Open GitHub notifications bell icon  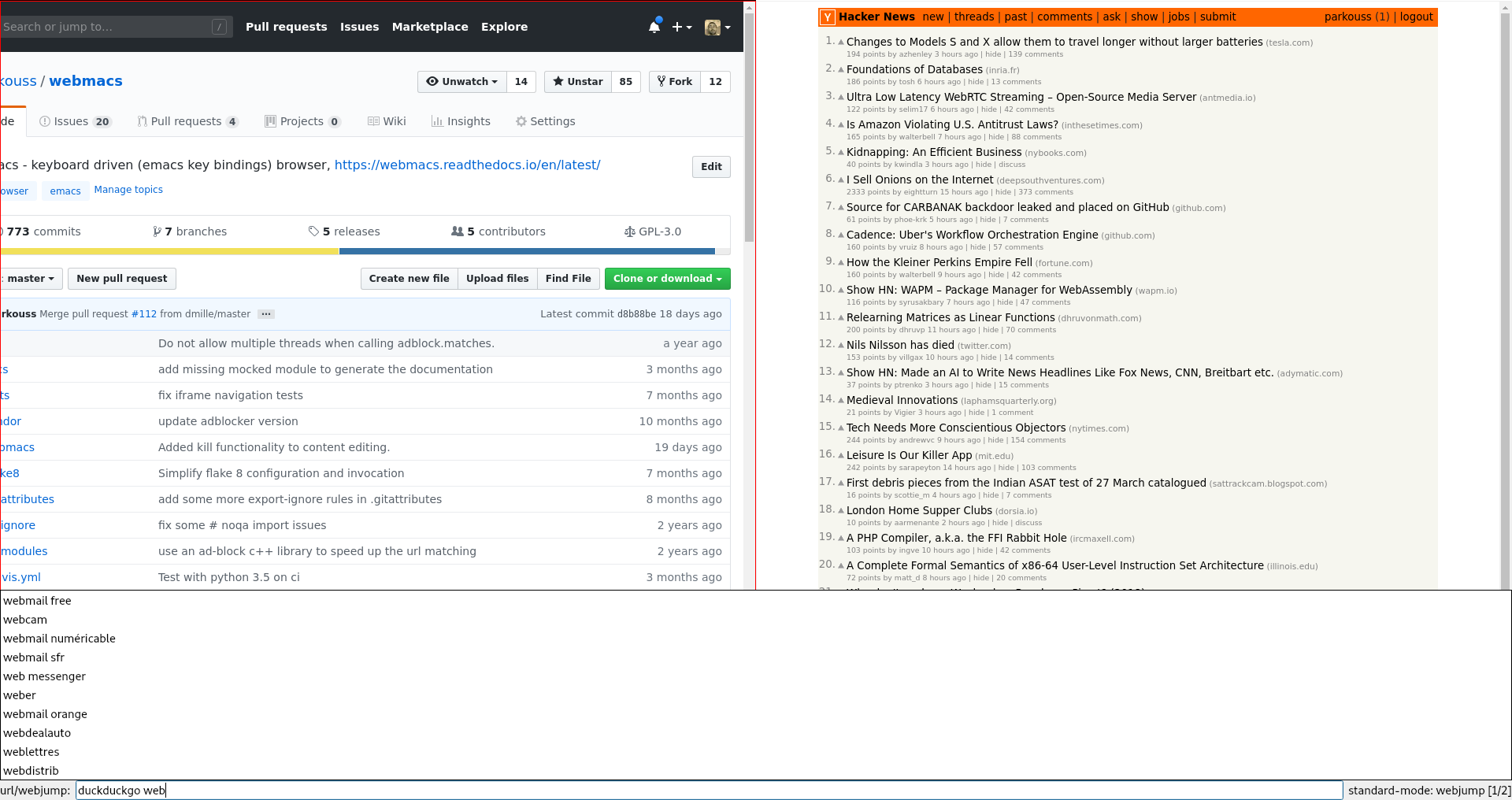tap(654, 27)
